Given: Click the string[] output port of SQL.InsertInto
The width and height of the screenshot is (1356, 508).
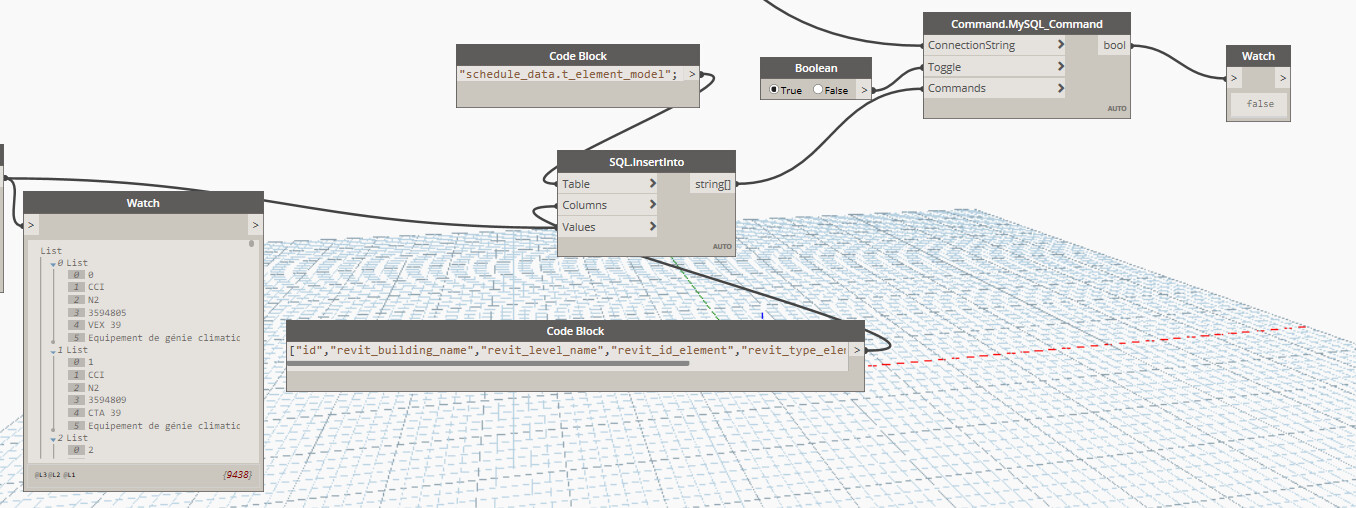Looking at the screenshot, I should pyautogui.click(x=712, y=184).
